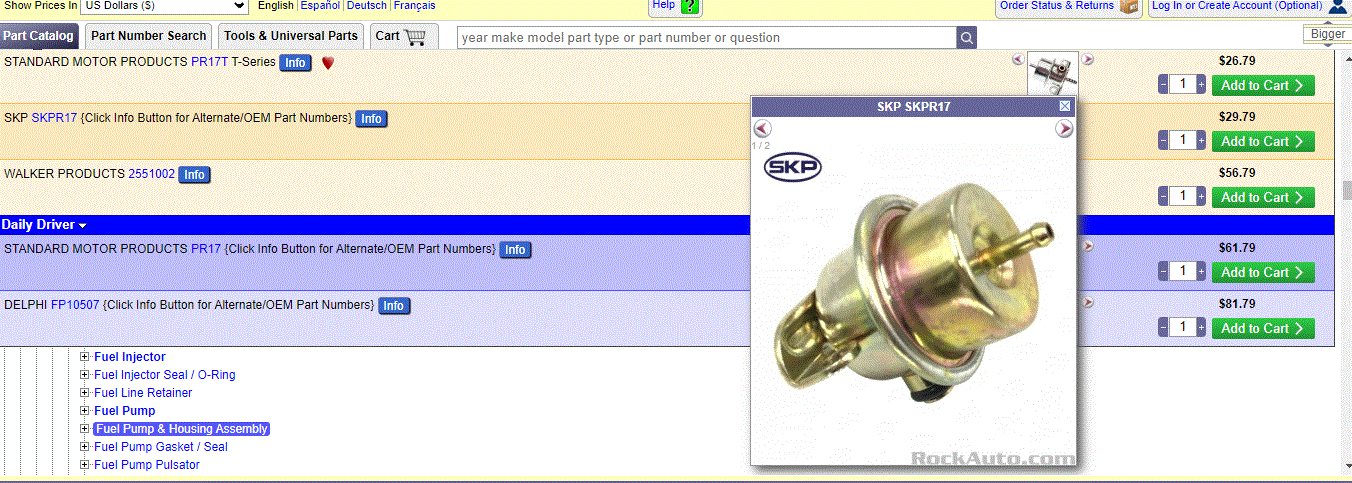Click the part search input field
Screen dimensions: 1352x483
707,38
